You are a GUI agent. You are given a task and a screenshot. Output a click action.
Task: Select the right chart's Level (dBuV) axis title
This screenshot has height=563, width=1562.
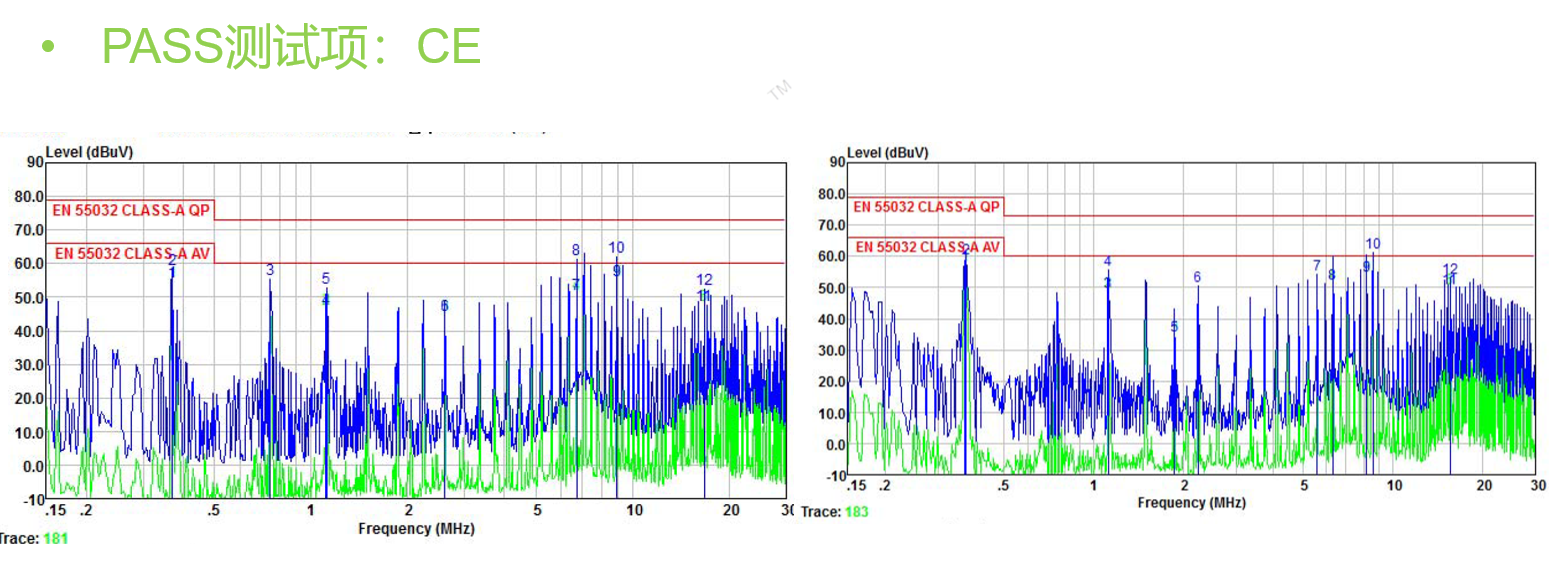click(x=887, y=153)
